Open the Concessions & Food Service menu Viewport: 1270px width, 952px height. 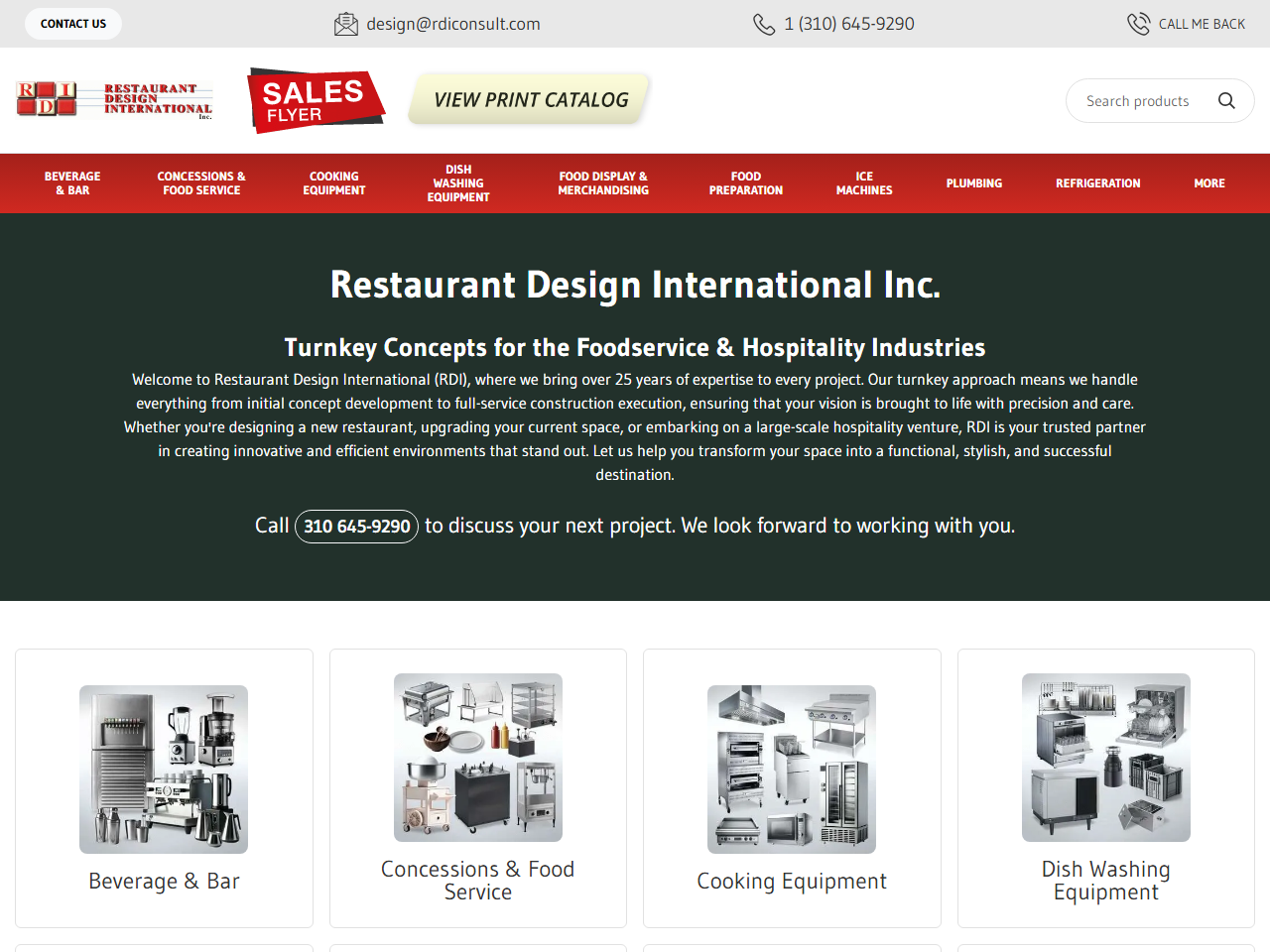point(201,183)
